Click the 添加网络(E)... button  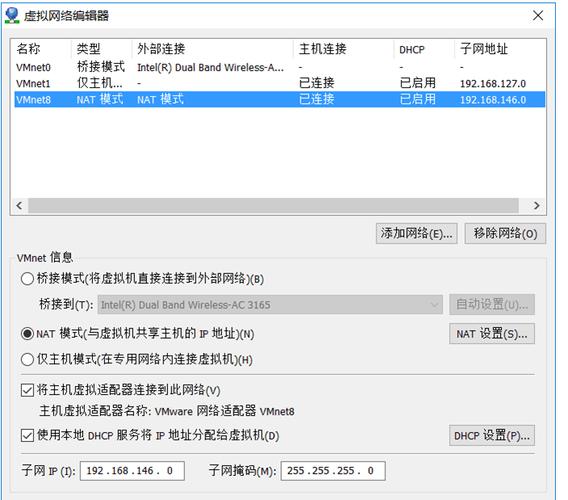[x=416, y=233]
